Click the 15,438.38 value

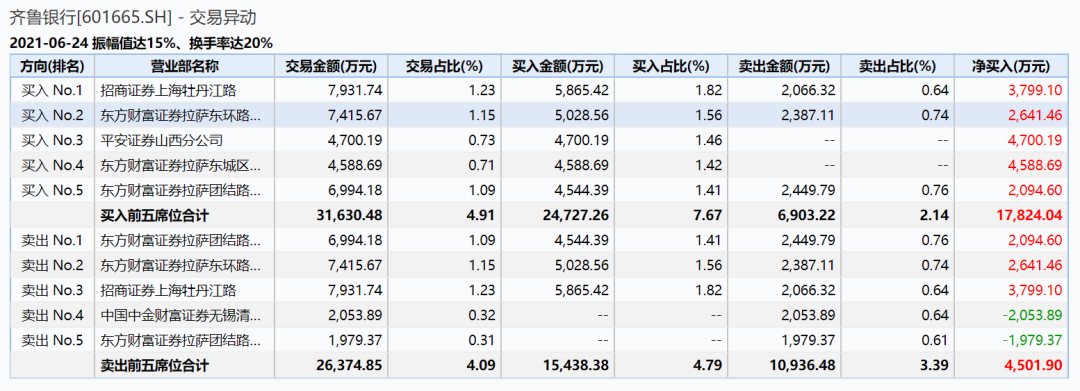[x=577, y=366]
